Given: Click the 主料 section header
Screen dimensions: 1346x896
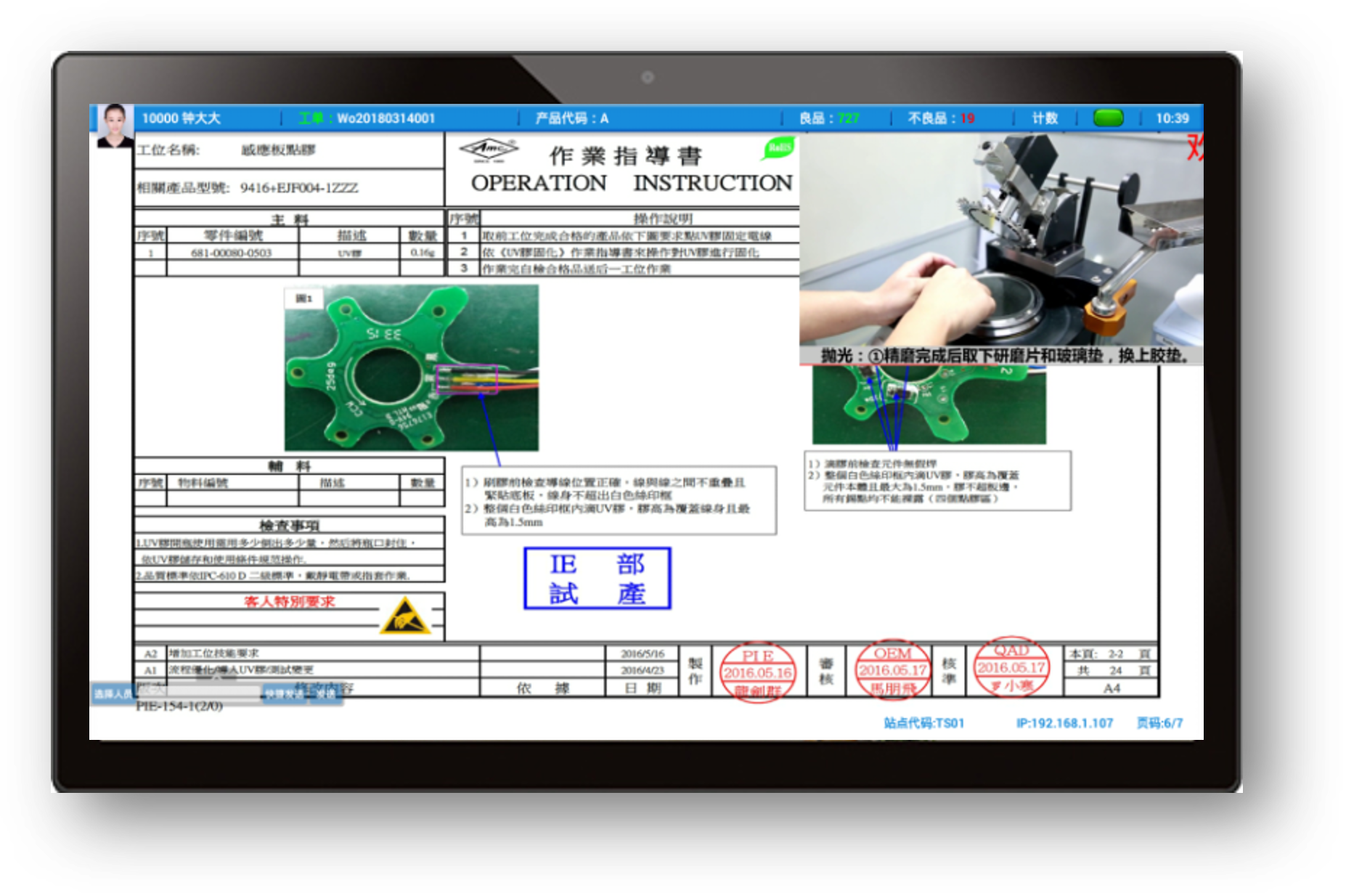Looking at the screenshot, I should click(289, 219).
